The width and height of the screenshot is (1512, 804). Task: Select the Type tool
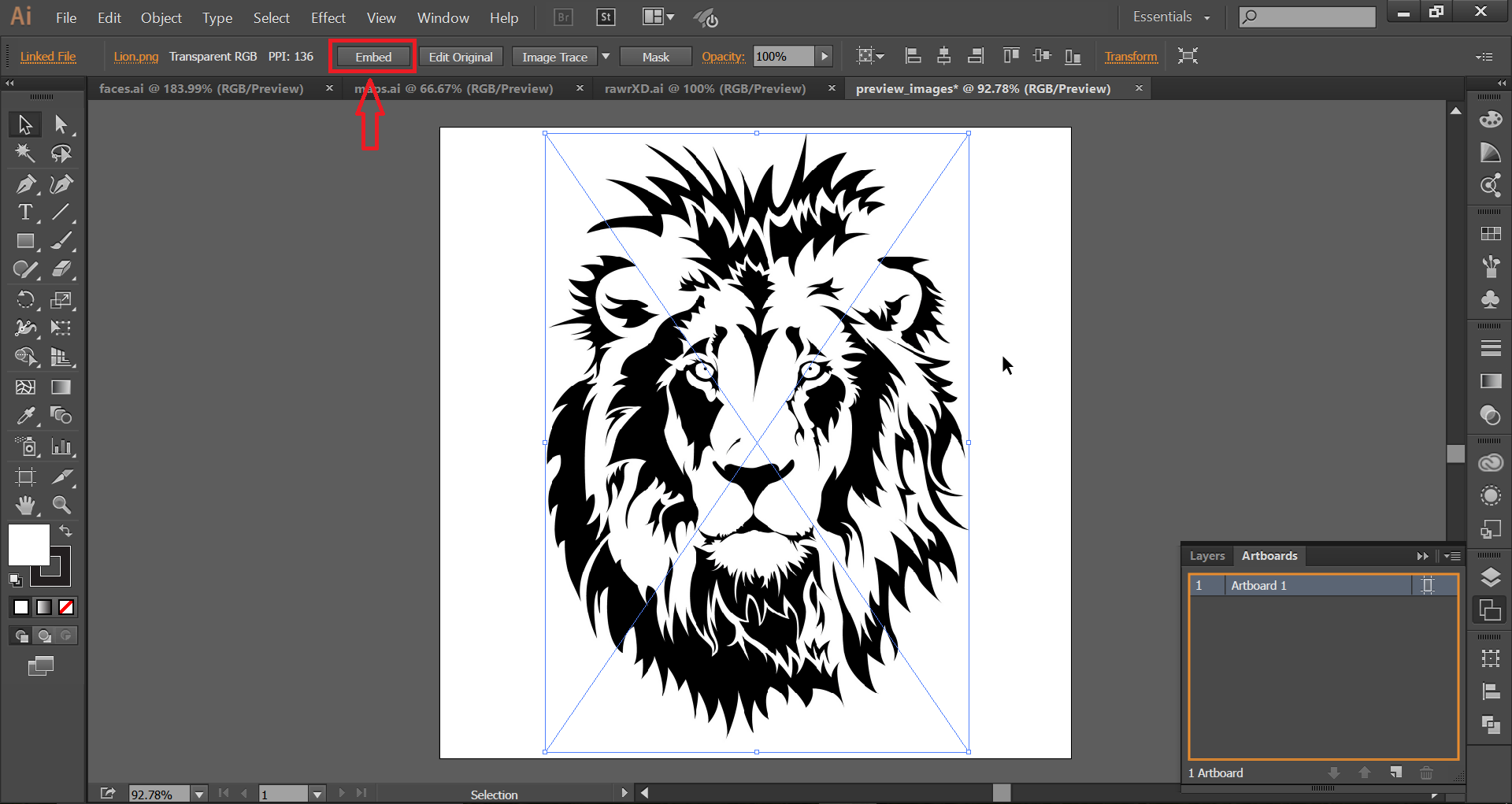(25, 213)
